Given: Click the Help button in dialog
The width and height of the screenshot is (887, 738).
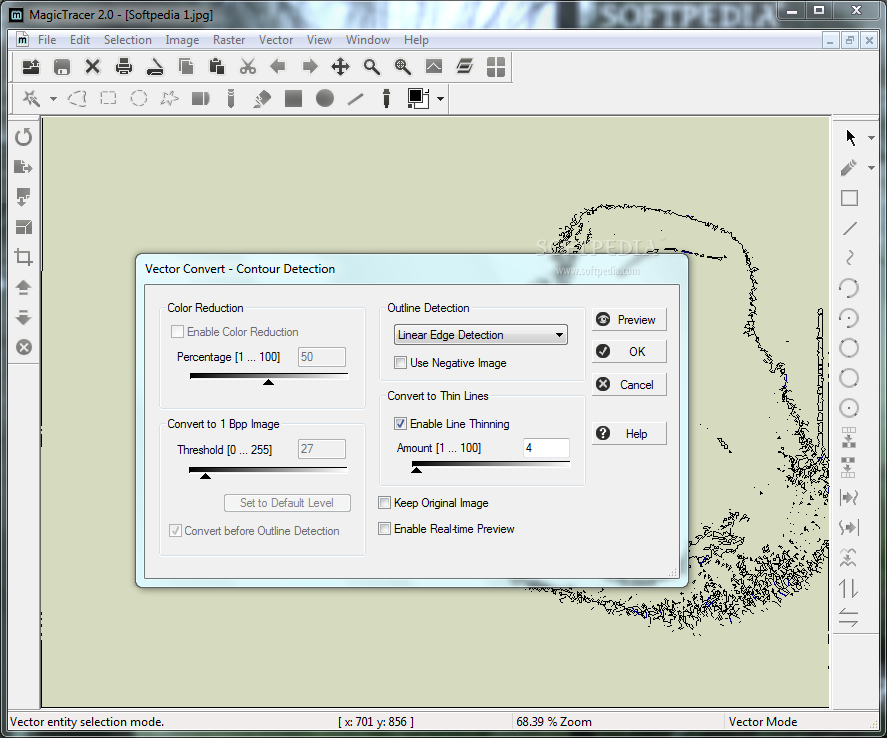Looking at the screenshot, I should [629, 434].
